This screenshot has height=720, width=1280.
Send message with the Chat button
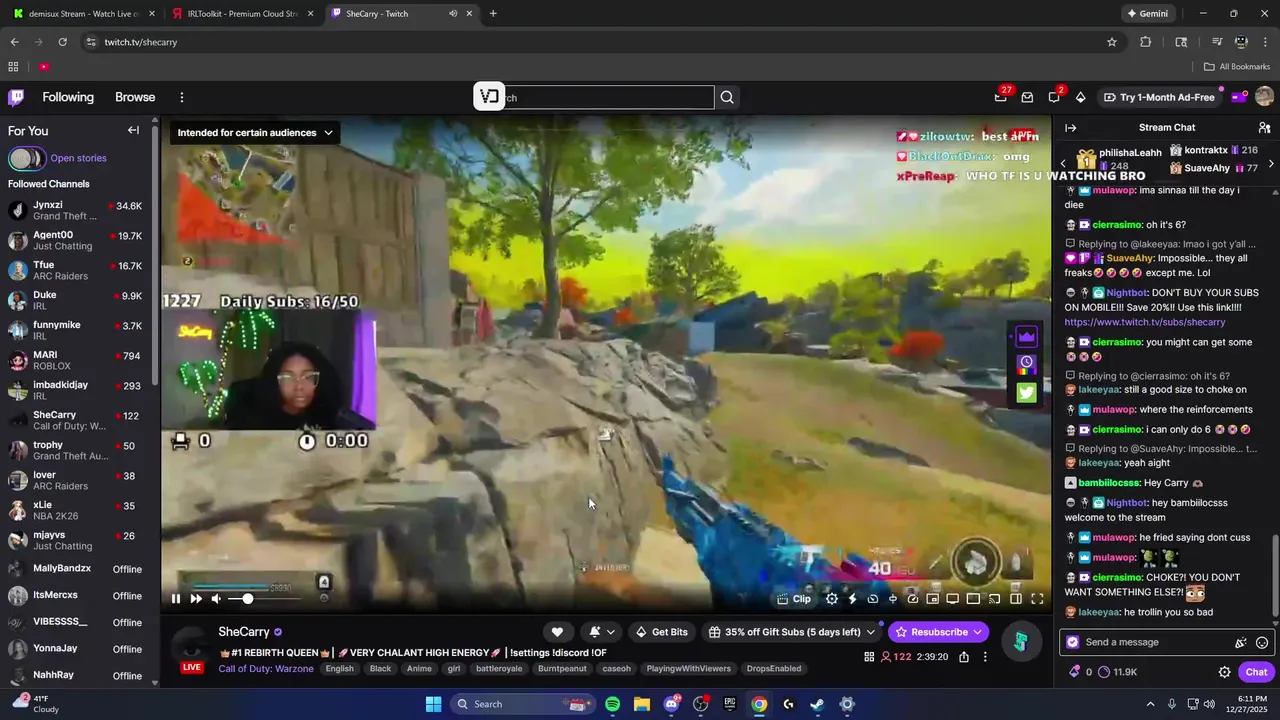pyautogui.click(x=1256, y=672)
